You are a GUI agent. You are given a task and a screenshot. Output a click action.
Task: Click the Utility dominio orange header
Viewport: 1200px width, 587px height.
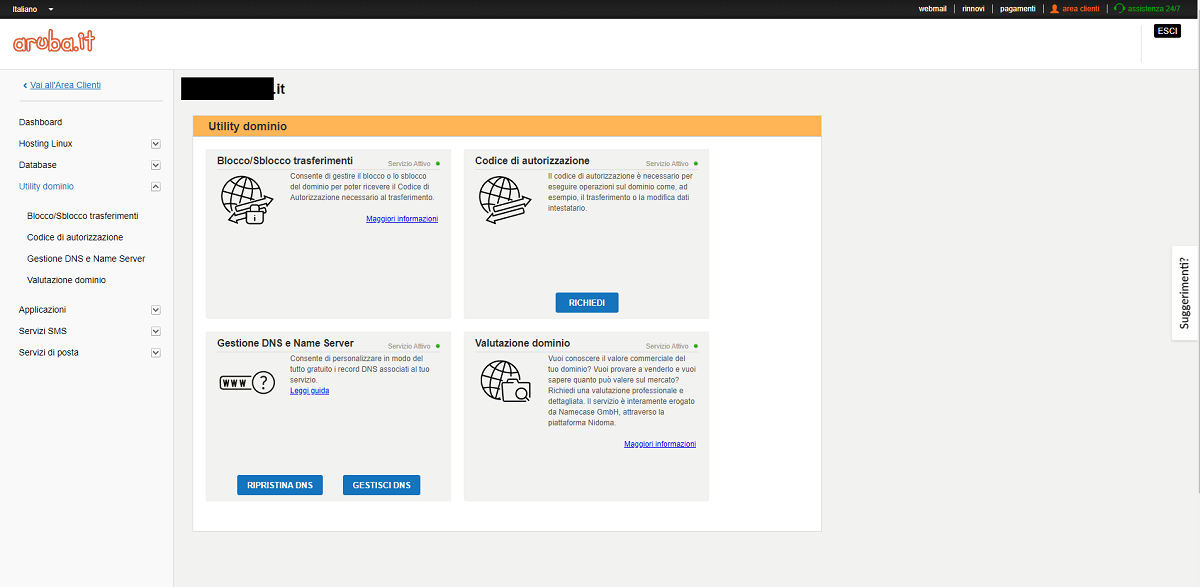pos(507,126)
